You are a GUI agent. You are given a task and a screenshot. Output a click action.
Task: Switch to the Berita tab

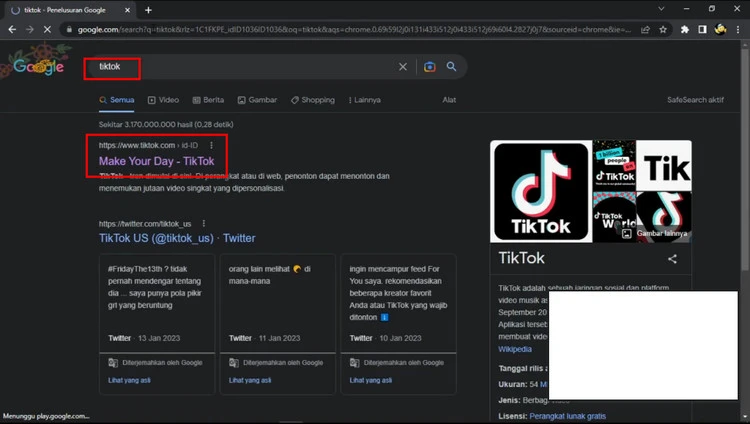click(208, 100)
